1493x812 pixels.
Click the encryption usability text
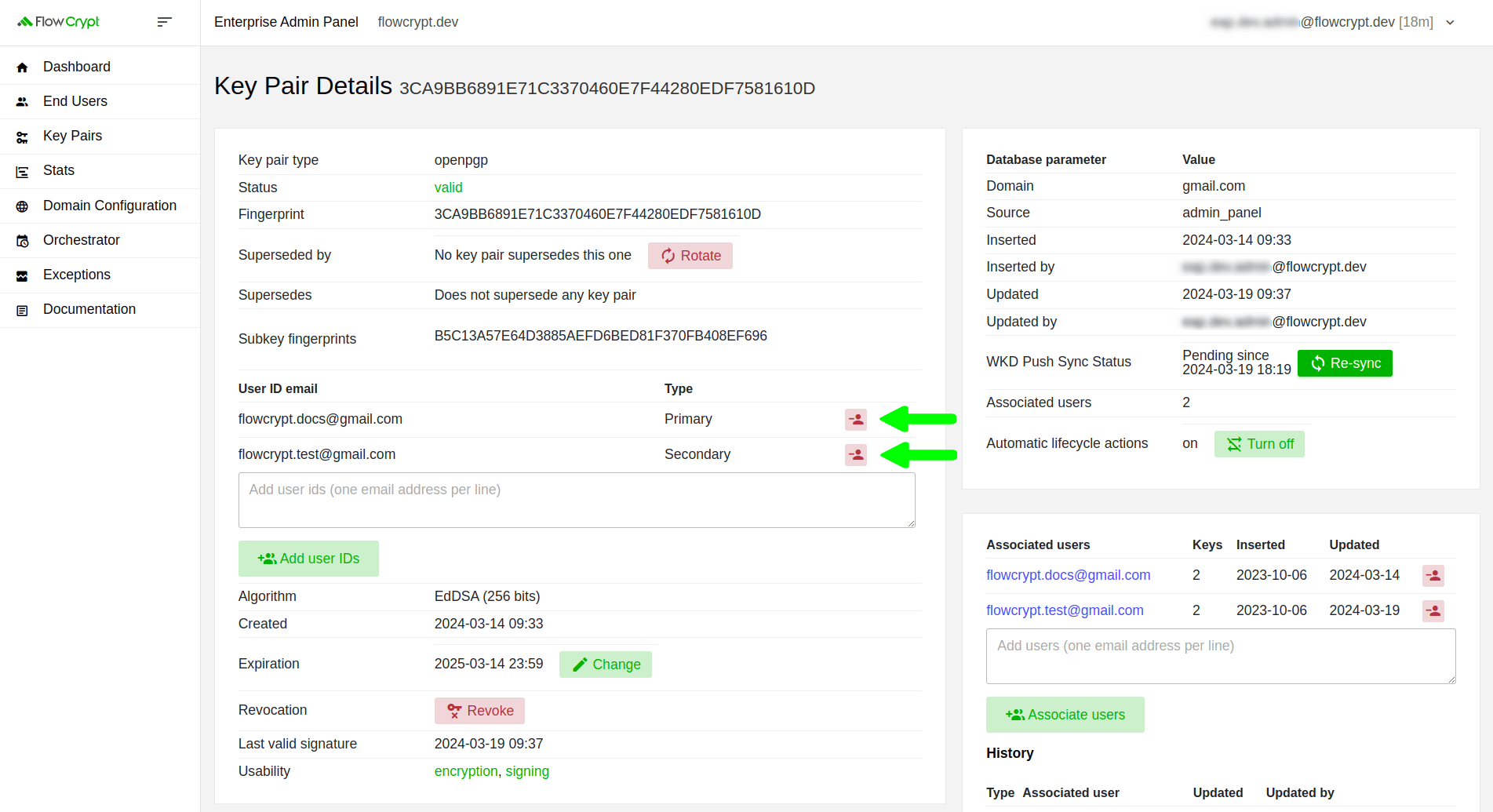coord(466,771)
